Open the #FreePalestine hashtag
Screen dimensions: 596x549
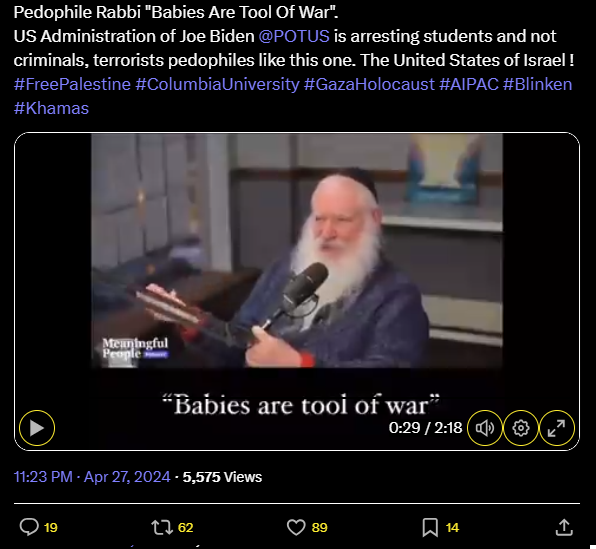click(72, 84)
